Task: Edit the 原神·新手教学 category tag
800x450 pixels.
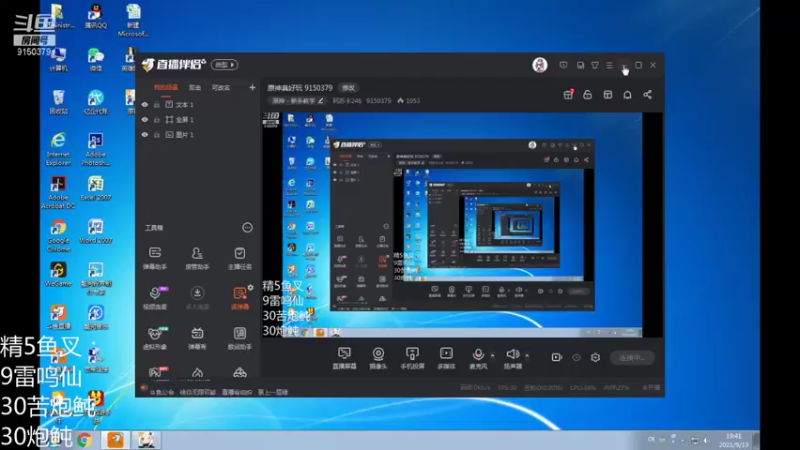Action: click(x=298, y=101)
